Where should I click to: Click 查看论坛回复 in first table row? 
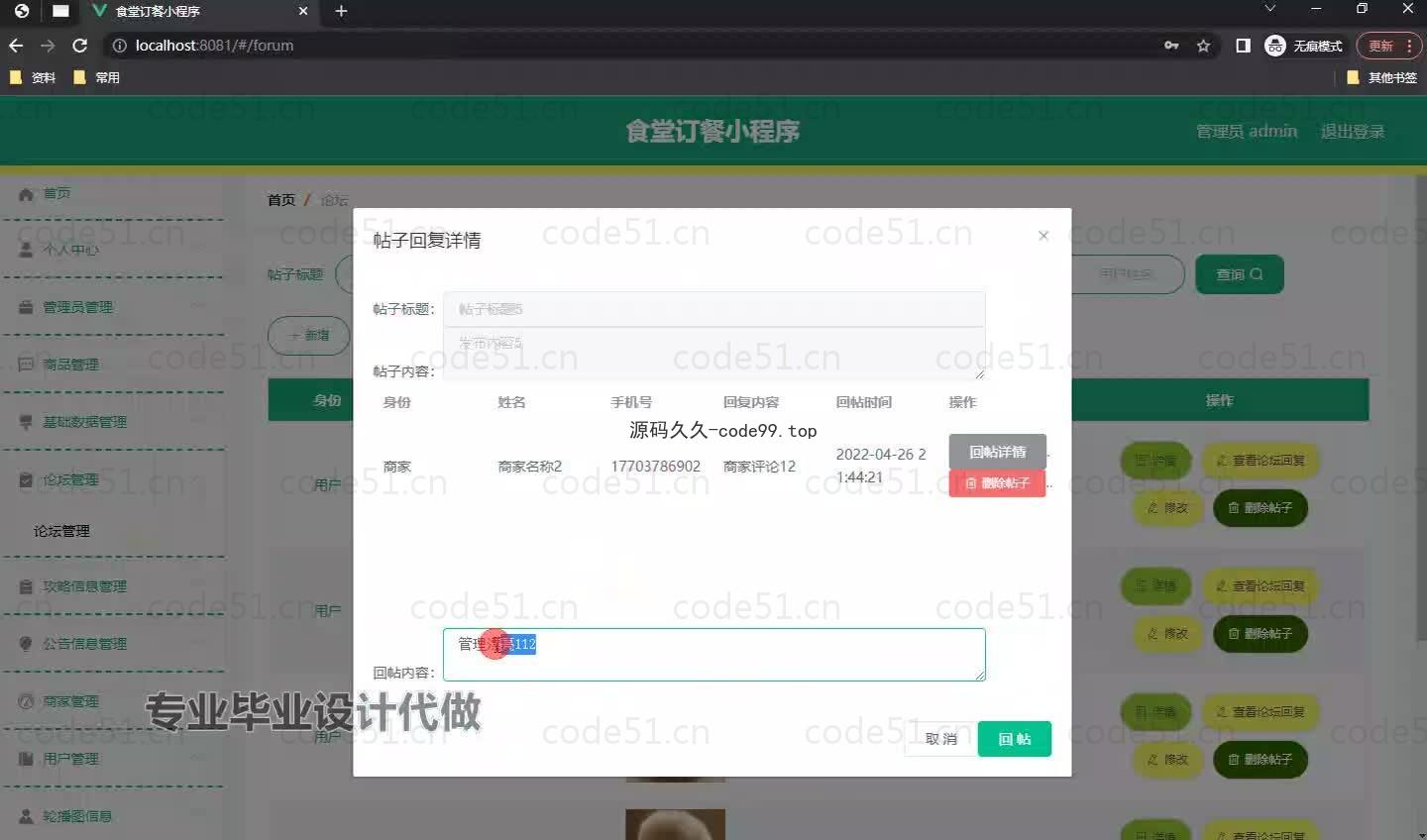pos(1261,461)
